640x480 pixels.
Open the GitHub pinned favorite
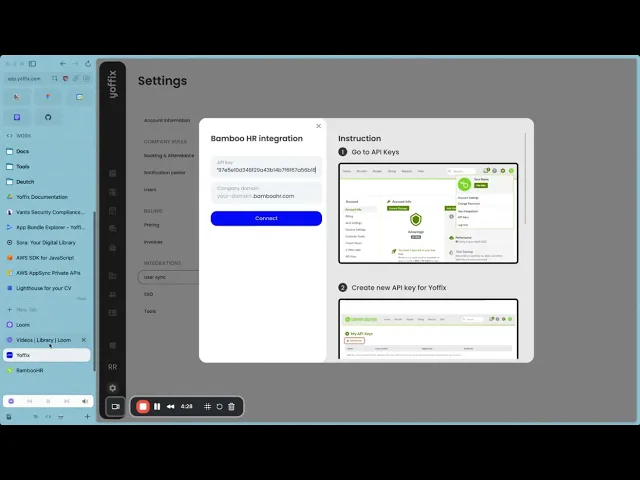click(x=48, y=117)
